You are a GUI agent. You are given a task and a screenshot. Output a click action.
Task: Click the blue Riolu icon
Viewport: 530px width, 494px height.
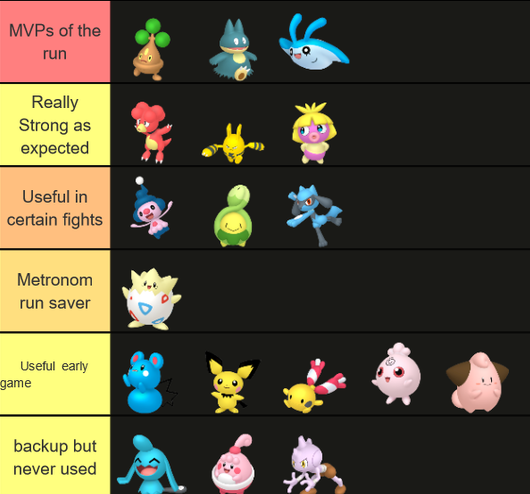coord(314,215)
